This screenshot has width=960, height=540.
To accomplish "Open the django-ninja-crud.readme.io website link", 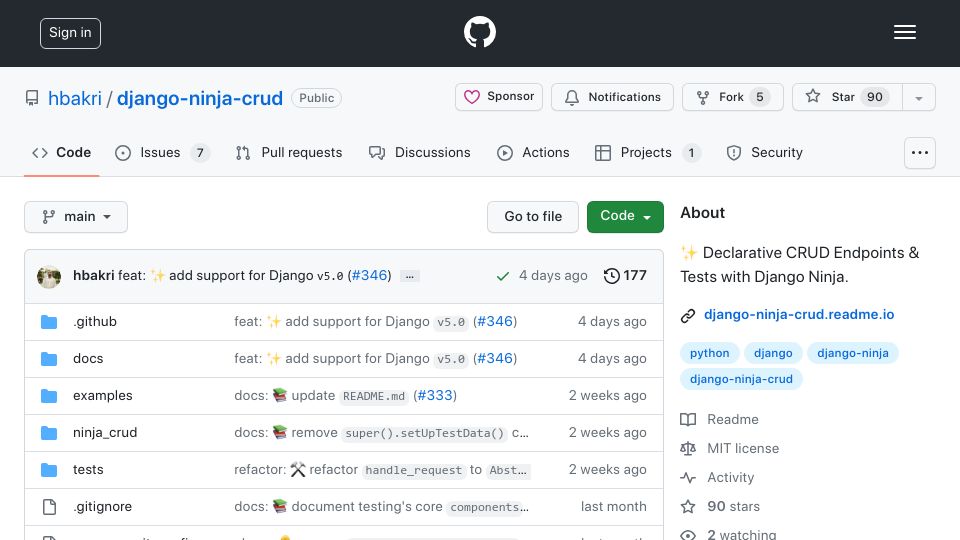I will (x=799, y=314).
